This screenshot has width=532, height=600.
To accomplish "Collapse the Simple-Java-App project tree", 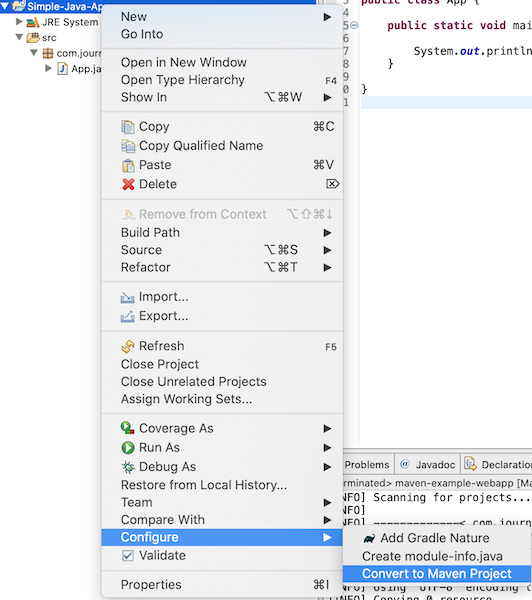I will (x=5, y=7).
